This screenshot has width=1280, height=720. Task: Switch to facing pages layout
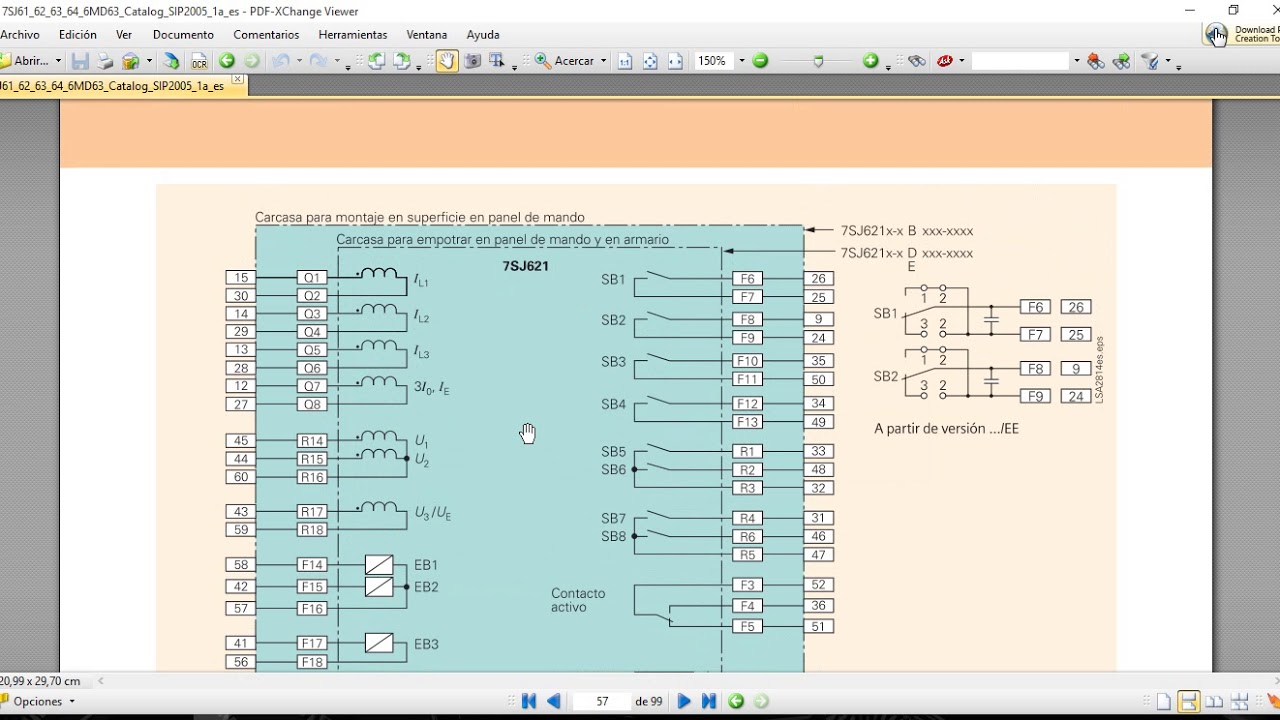[1214, 701]
